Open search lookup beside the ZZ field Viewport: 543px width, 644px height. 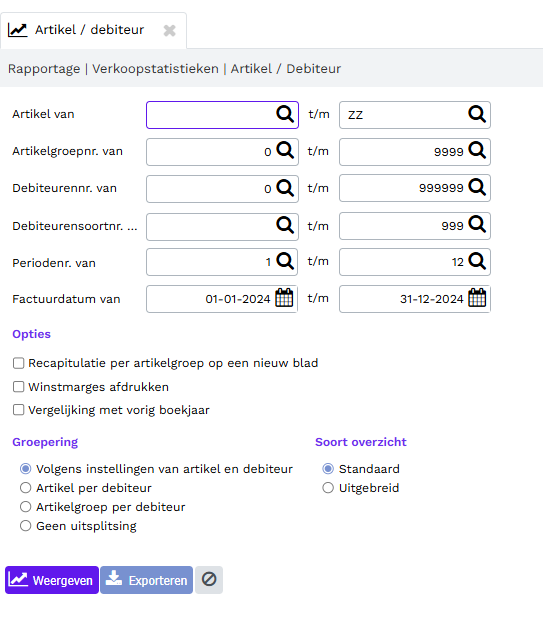pos(477,114)
